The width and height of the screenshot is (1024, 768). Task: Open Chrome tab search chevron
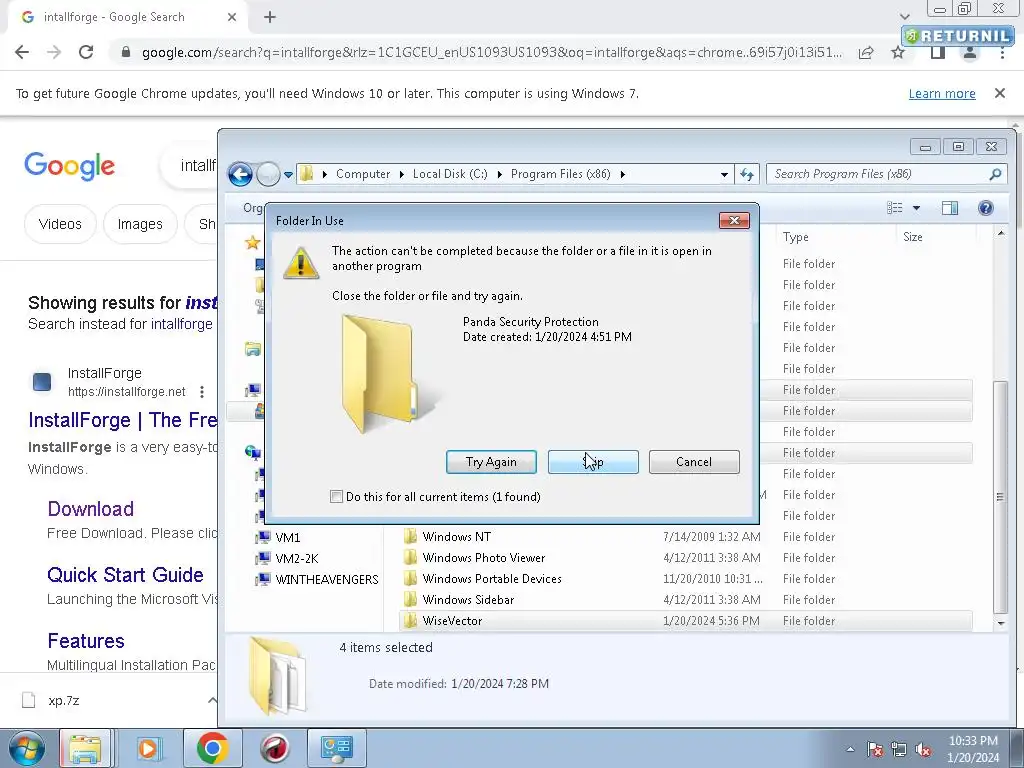904,17
